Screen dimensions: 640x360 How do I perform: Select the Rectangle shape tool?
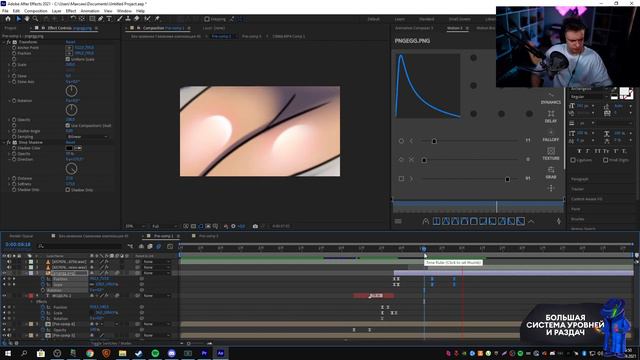coord(92,19)
